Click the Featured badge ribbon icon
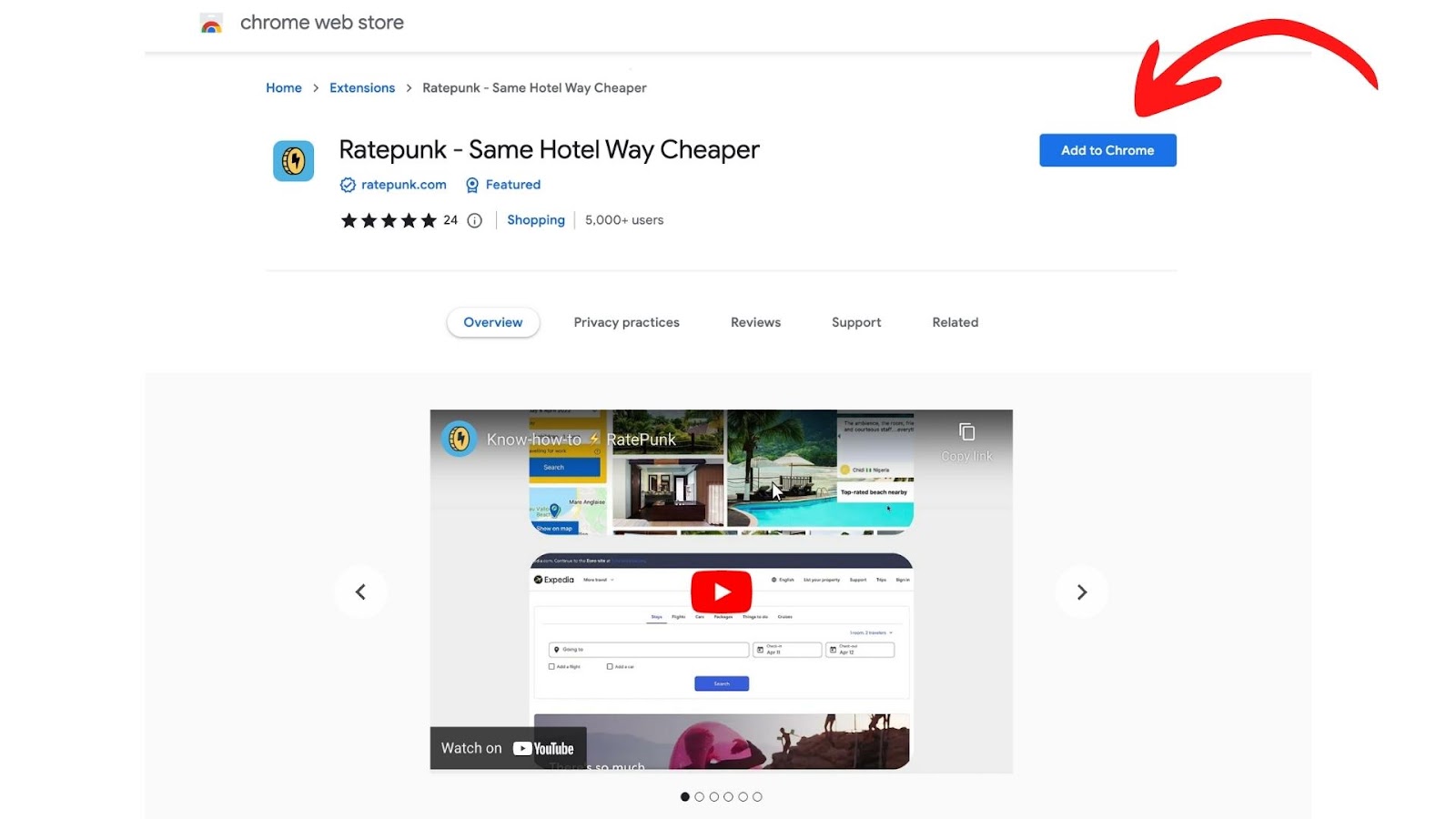This screenshot has height=819, width=1456. [x=472, y=185]
